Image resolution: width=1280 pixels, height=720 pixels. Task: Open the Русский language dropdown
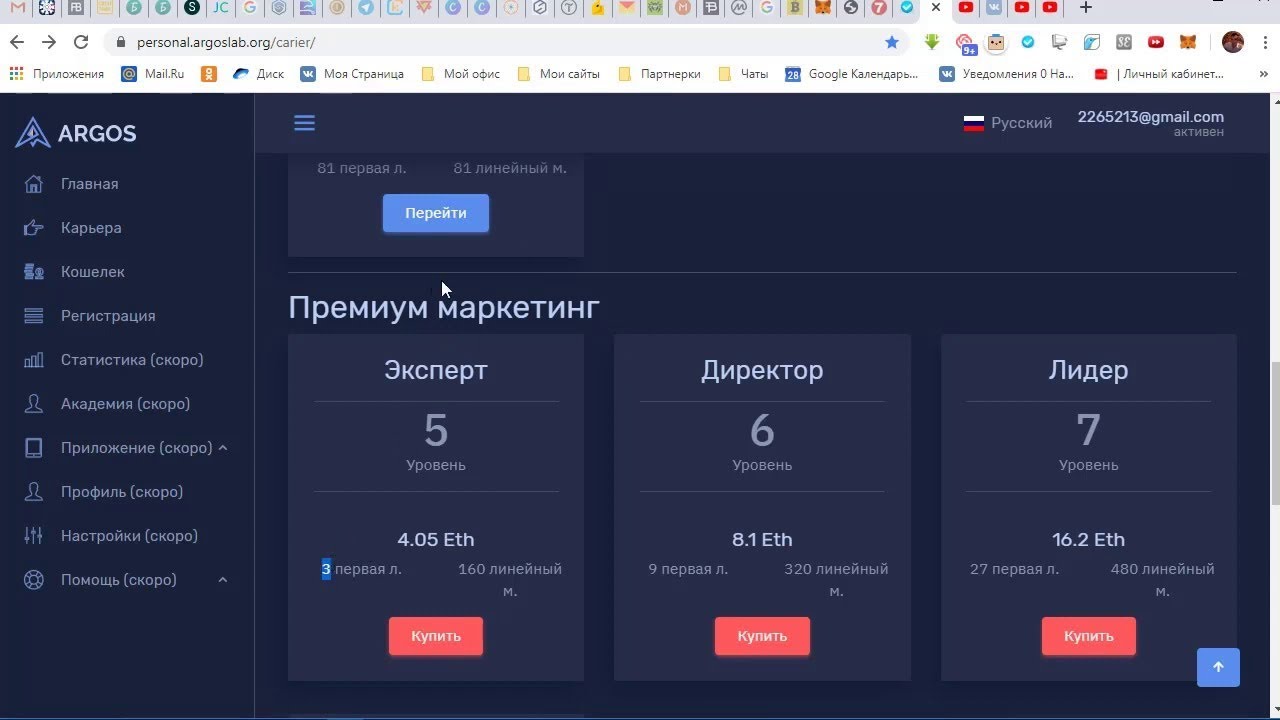(x=1008, y=123)
